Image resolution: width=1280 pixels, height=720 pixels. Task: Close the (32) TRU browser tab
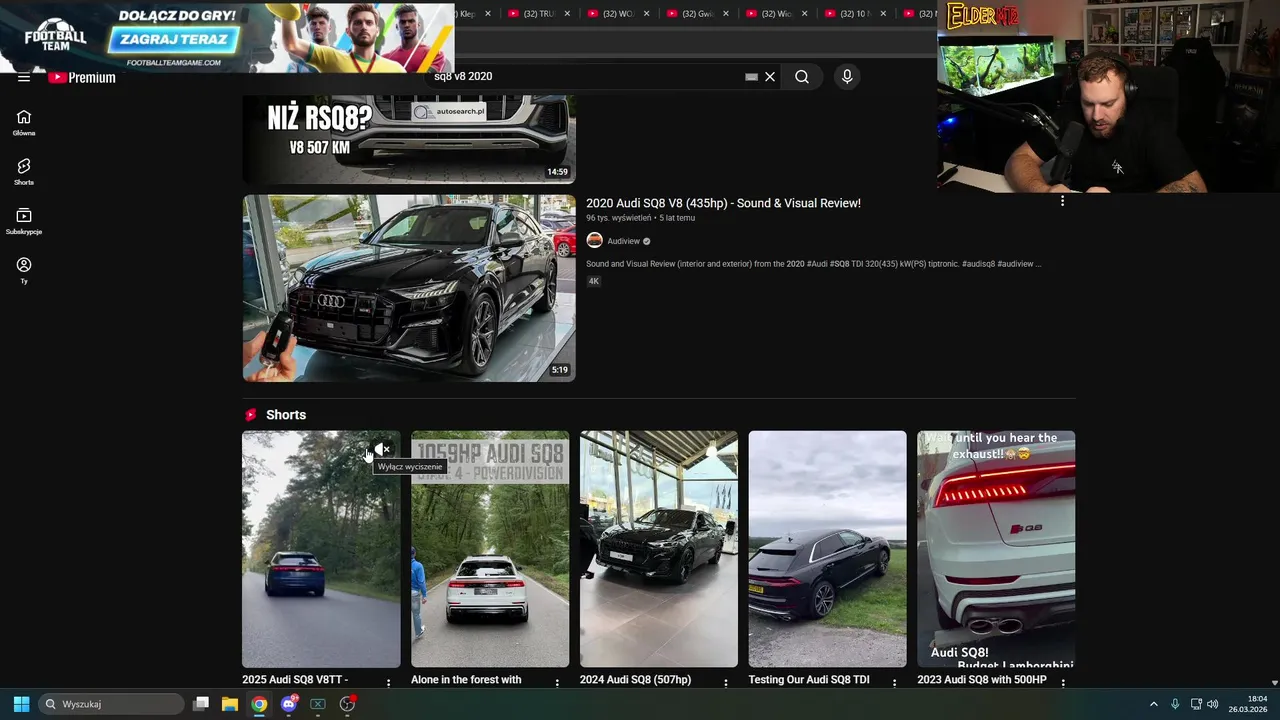[567, 14]
